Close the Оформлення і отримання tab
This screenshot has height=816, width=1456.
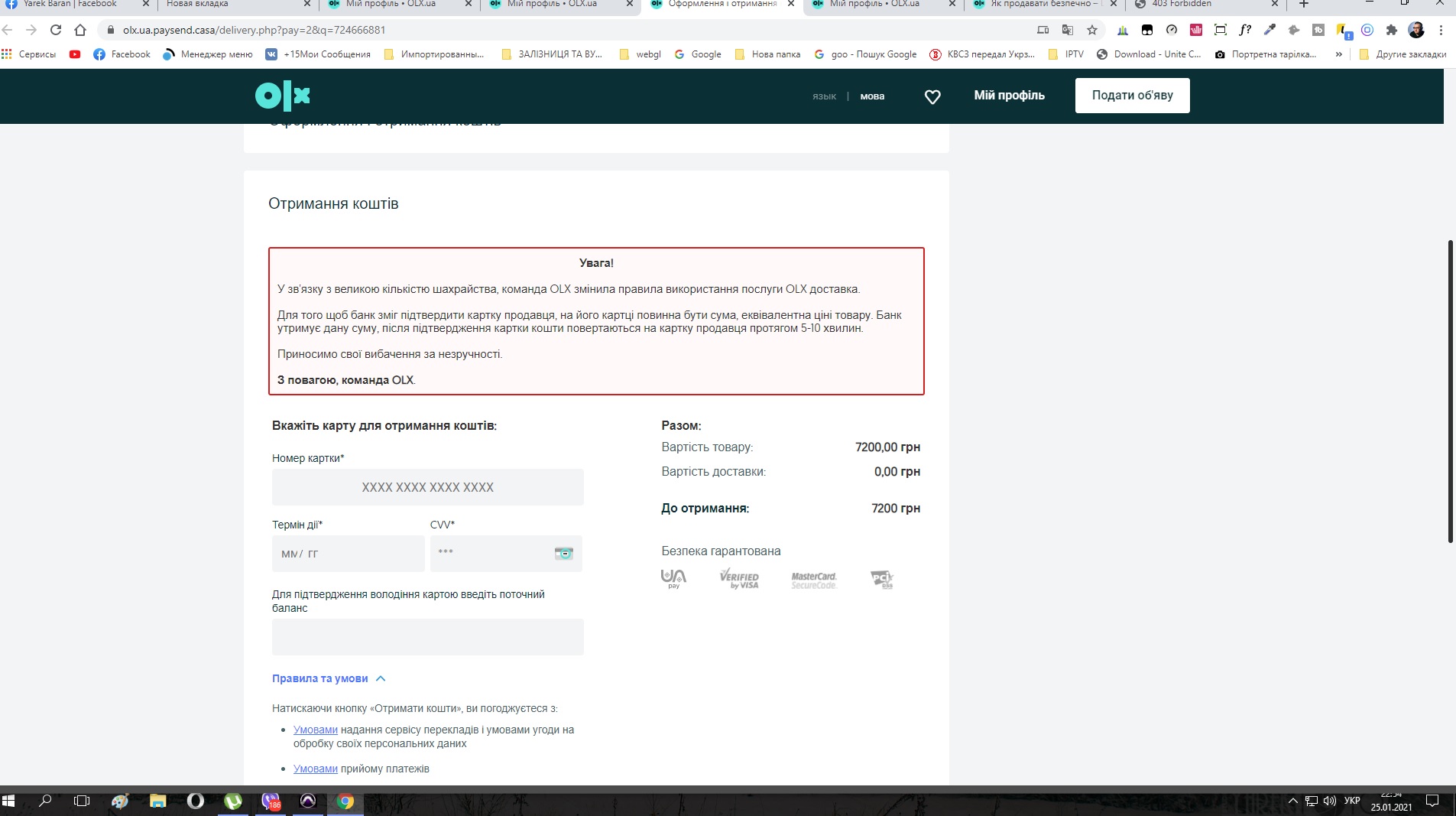791,4
